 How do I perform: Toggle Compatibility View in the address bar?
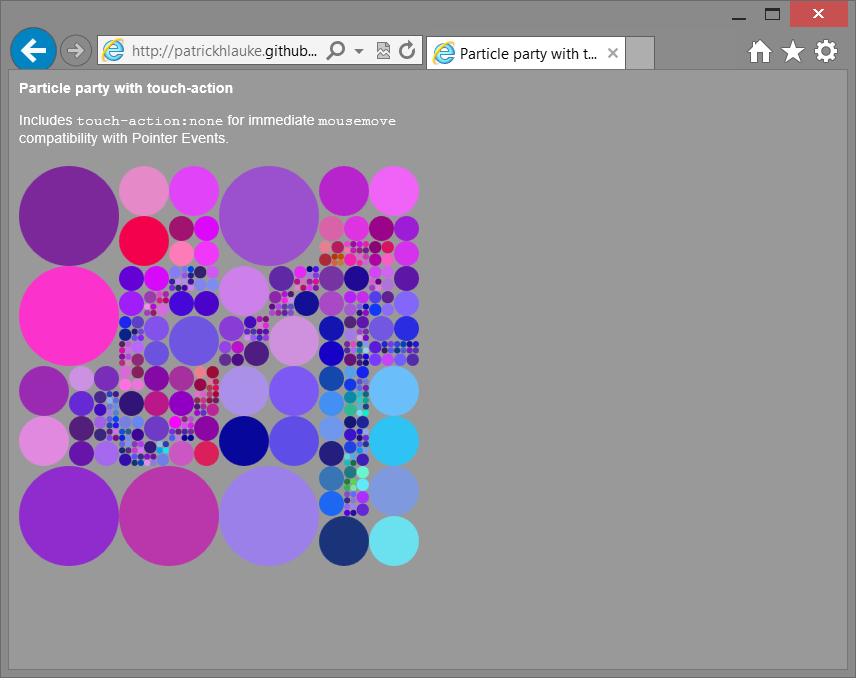click(x=383, y=49)
